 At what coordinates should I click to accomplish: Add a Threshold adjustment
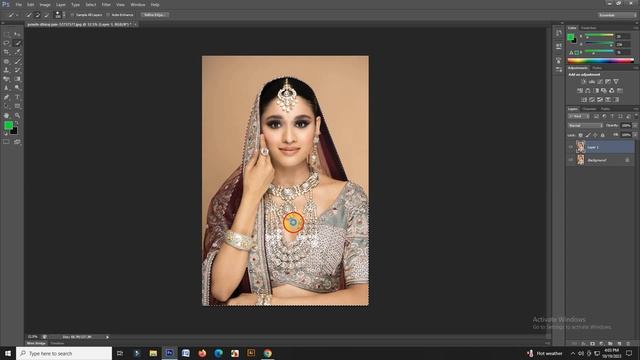tap(600, 100)
